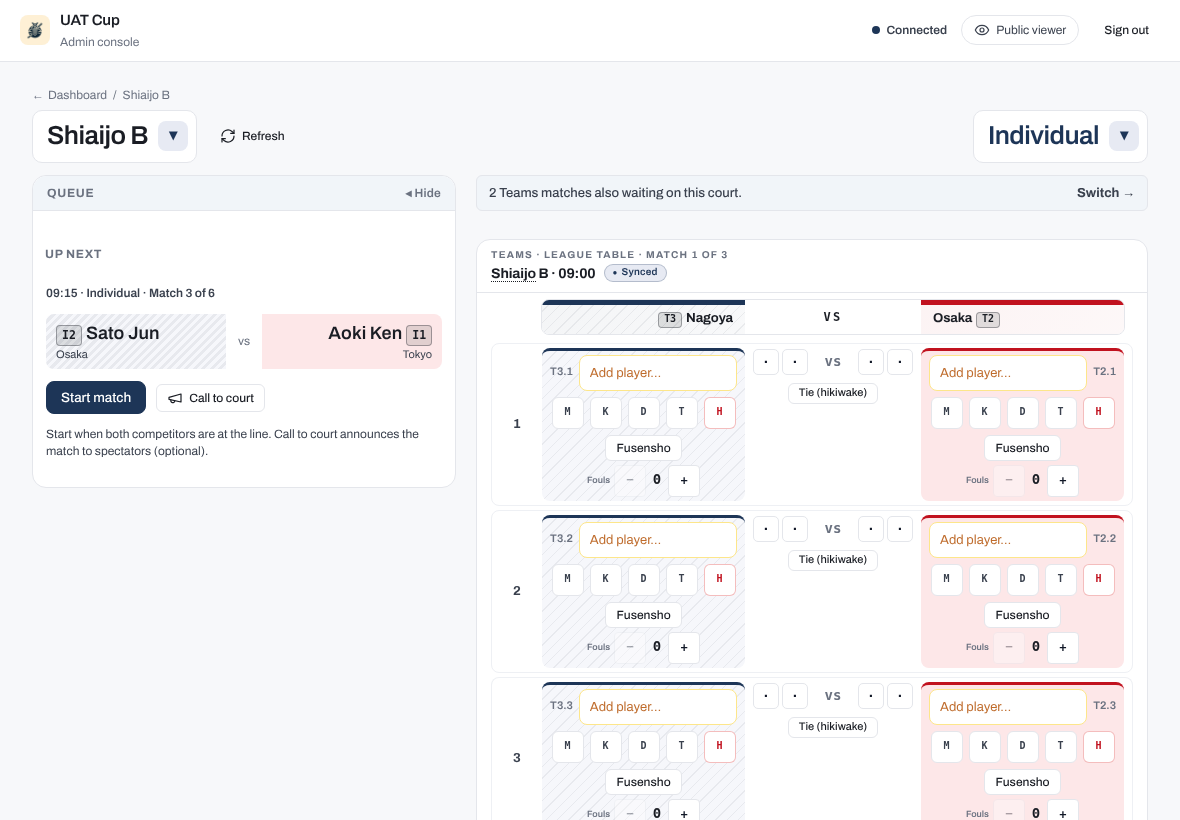Increase fouls for T3.1 with plus
This screenshot has height=820, width=1180.
(684, 480)
